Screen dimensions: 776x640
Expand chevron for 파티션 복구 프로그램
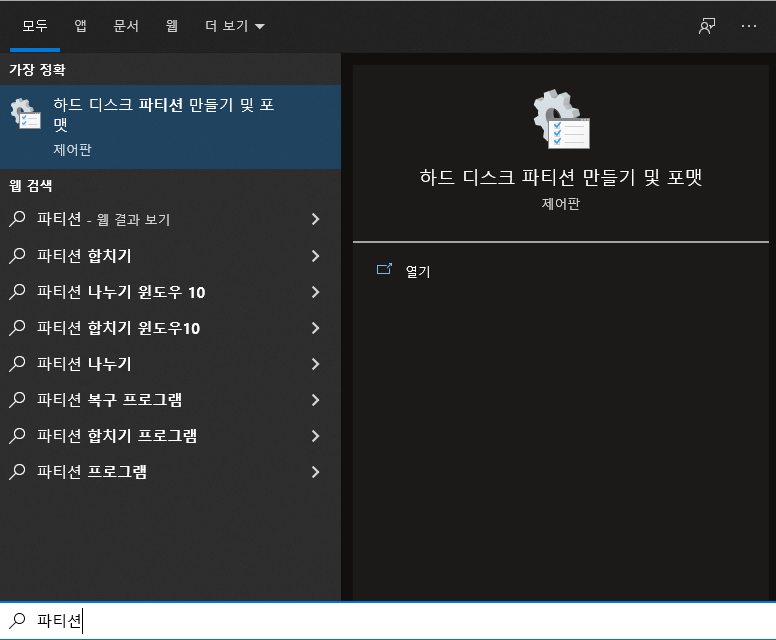click(315, 399)
